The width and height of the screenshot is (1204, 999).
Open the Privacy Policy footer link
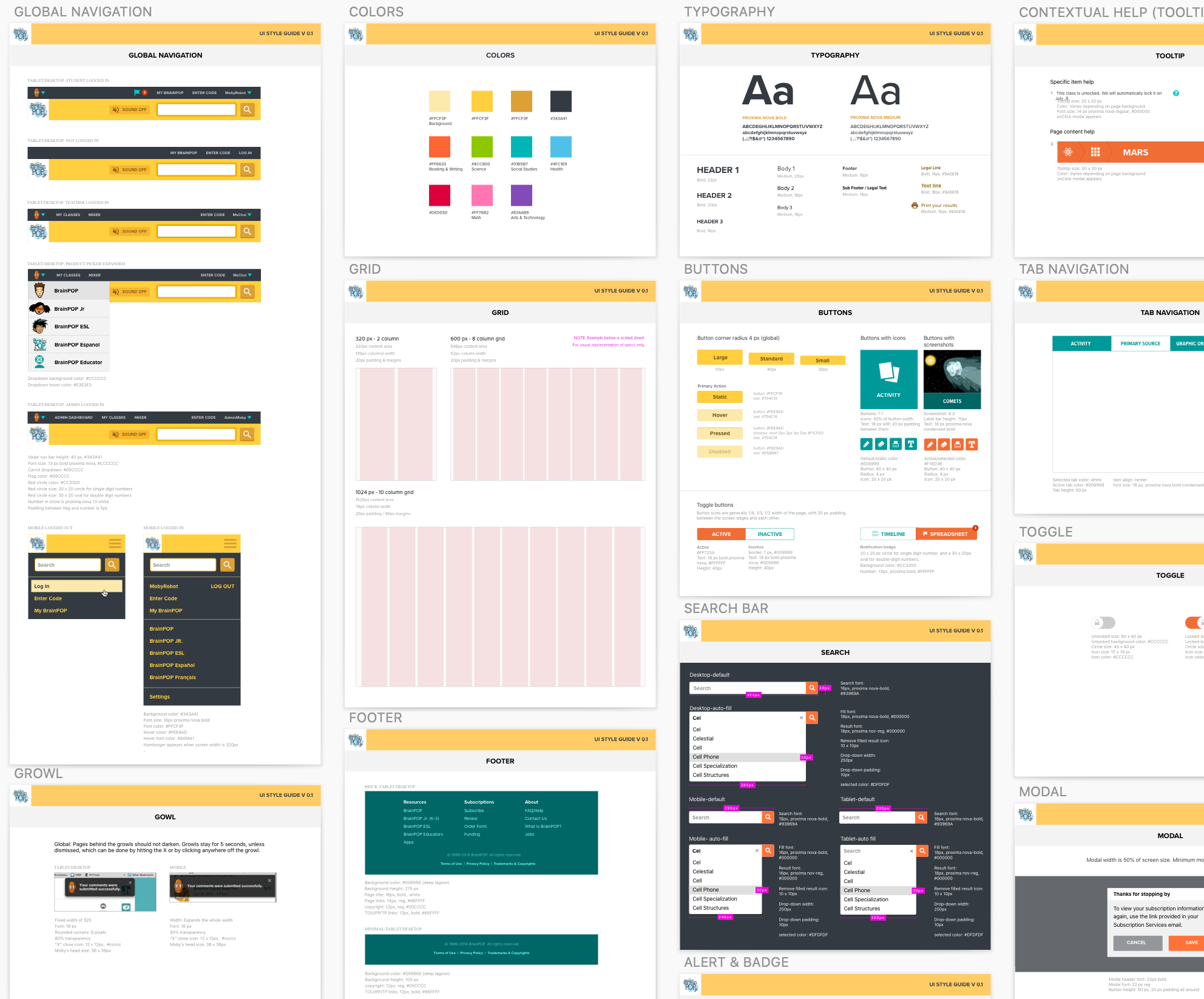coord(478,864)
